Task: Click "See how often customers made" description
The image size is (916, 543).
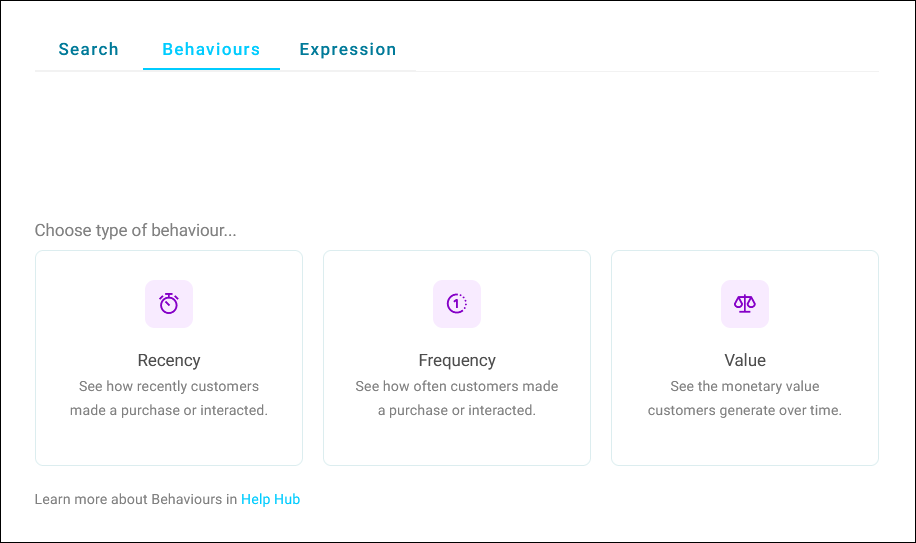Action: [457, 387]
